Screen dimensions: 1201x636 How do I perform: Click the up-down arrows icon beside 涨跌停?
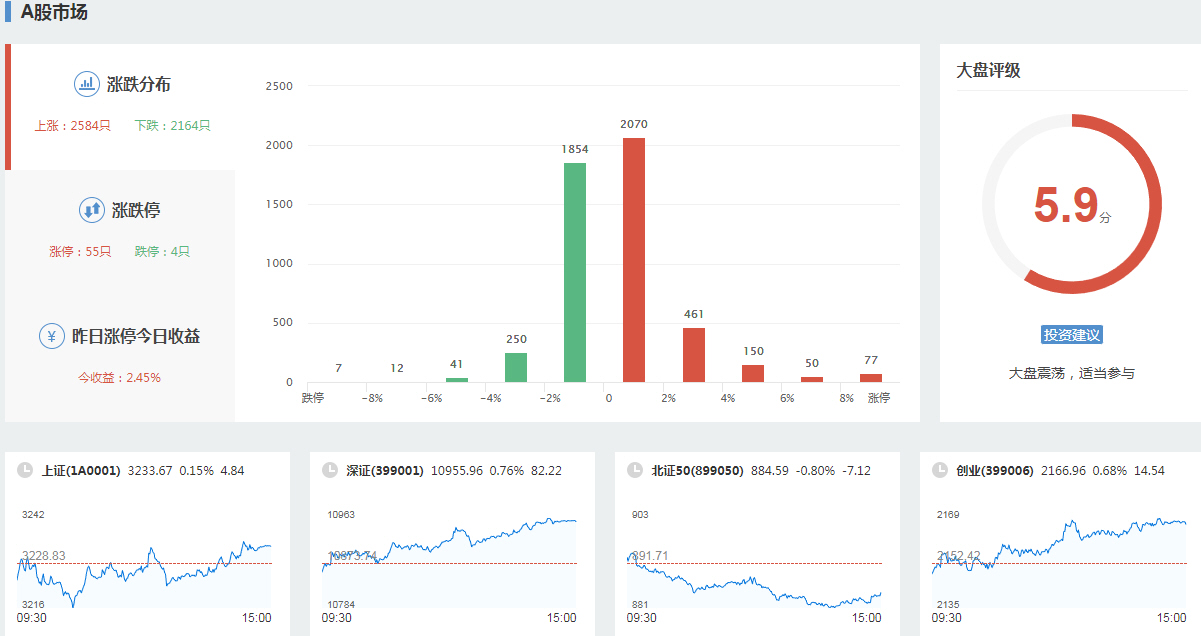(x=91, y=210)
